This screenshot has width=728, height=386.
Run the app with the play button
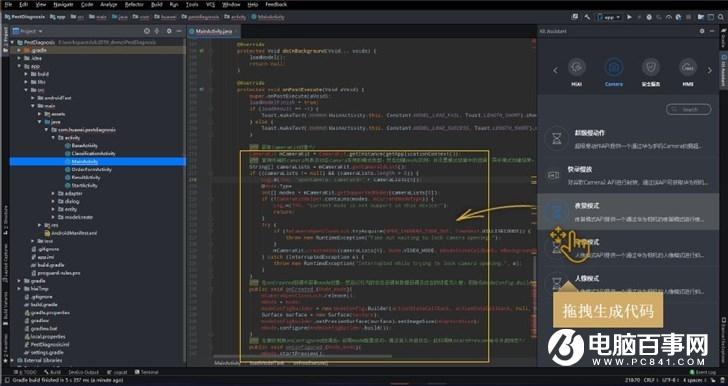630,17
